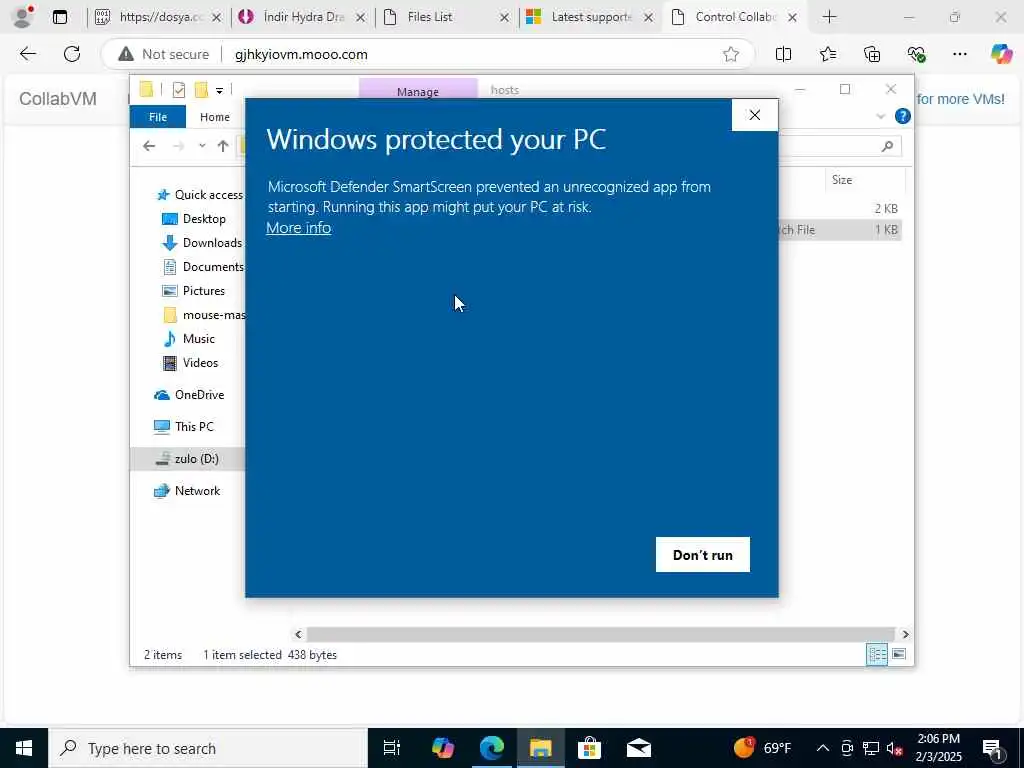Click scroll right arrow of horizontal scrollbar
The height and width of the screenshot is (768, 1024).
905,634
